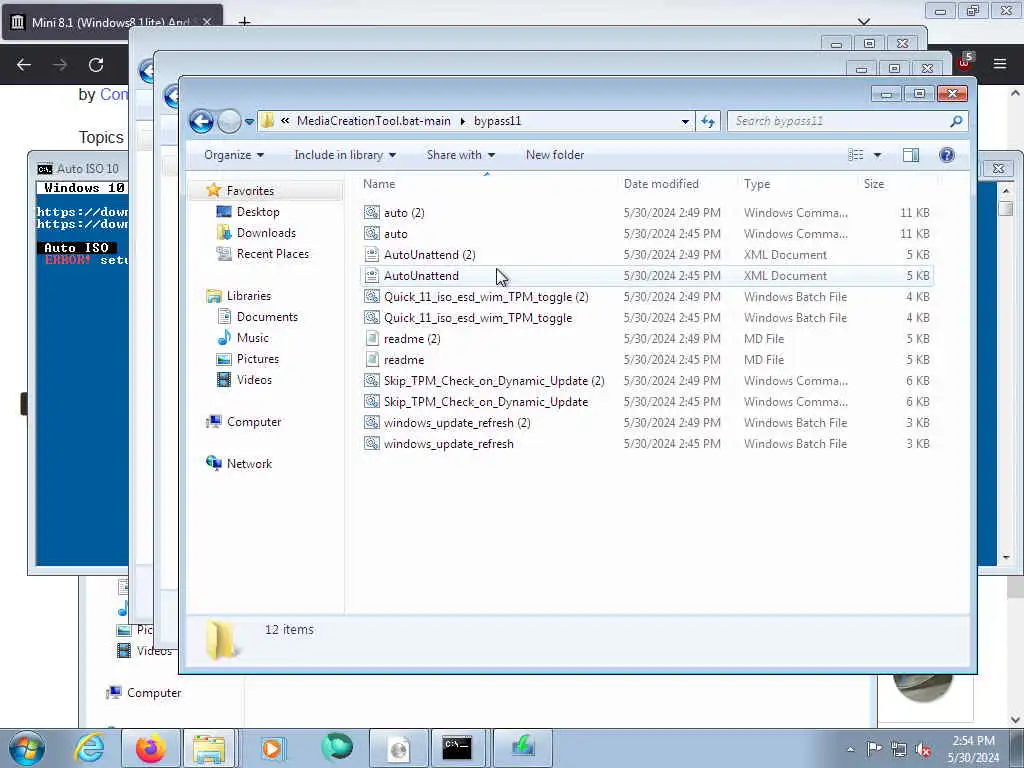This screenshot has width=1024, height=768.
Task: Select AutoUnattend (2) XML file icon
Action: pyautogui.click(x=372, y=255)
